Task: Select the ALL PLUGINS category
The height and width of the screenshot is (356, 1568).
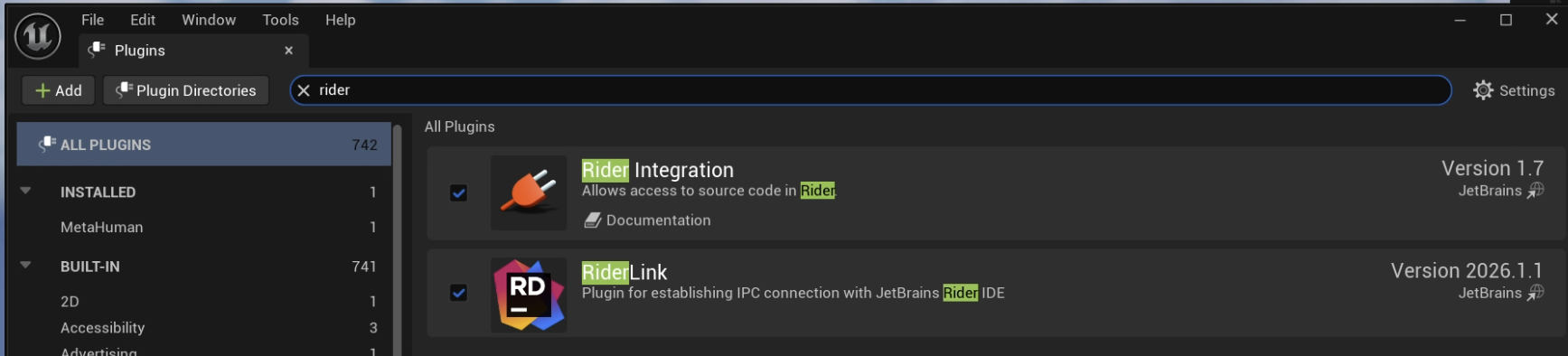Action: coord(204,145)
